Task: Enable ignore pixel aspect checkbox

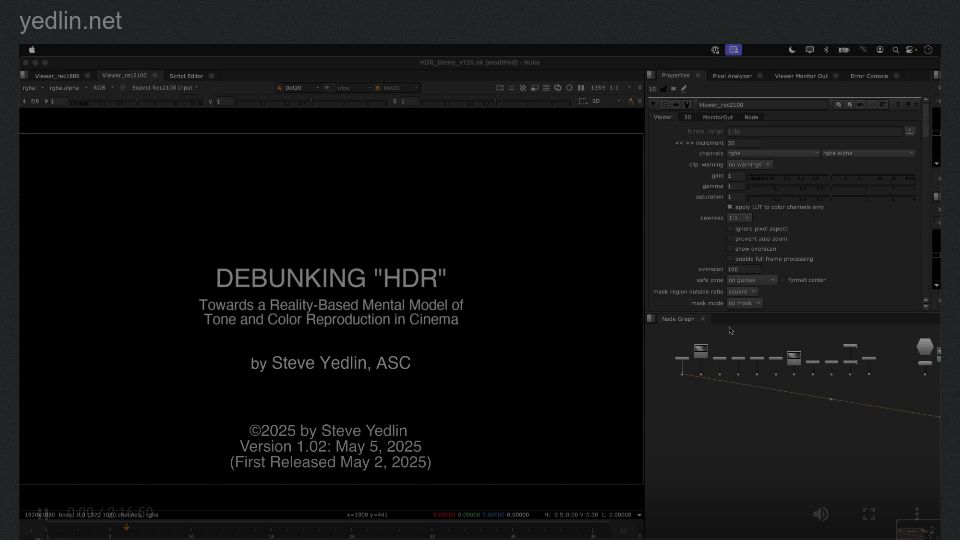Action: click(730, 228)
